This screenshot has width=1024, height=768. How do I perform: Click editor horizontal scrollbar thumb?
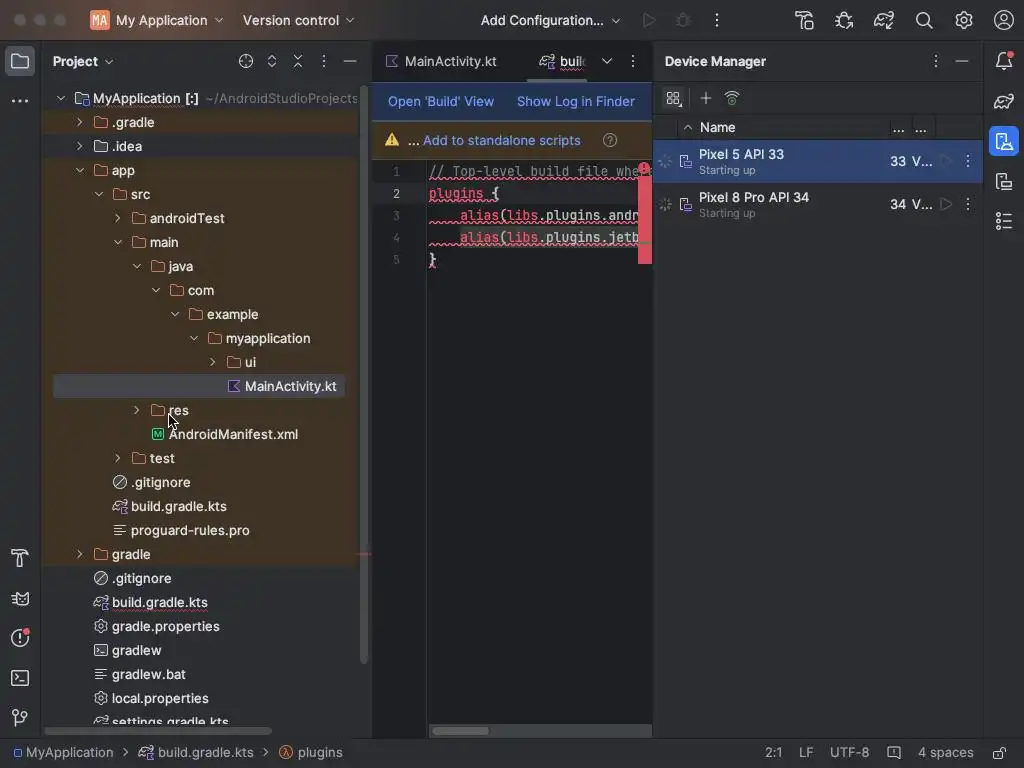(460, 731)
